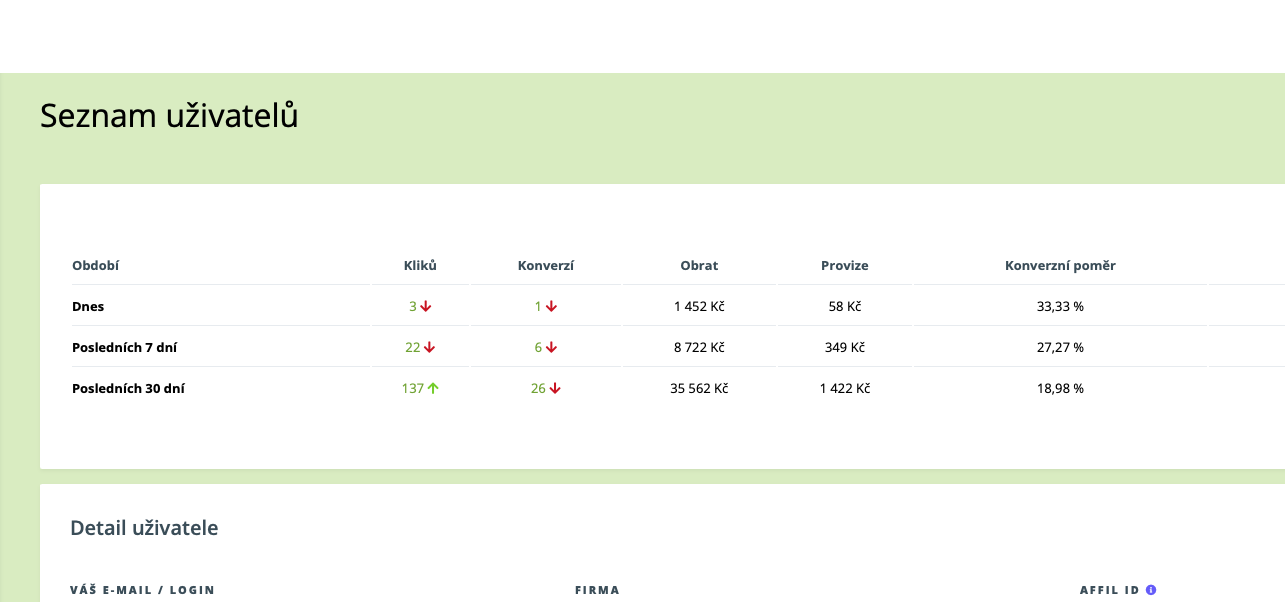Click the Seznam uživatelů page heading
Viewport: 1285px width, 602px height.
pyautogui.click(x=169, y=116)
